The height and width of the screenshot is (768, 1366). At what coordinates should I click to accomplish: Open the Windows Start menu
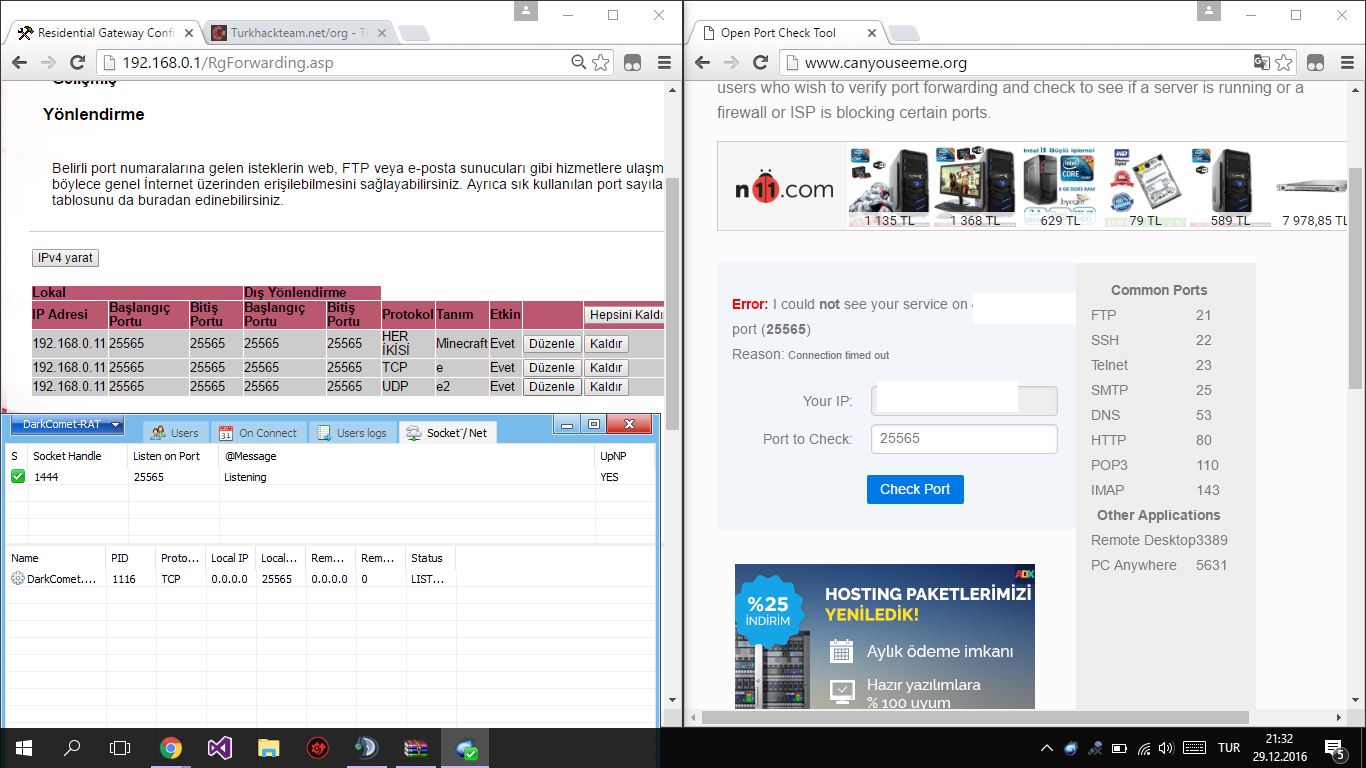(23, 747)
